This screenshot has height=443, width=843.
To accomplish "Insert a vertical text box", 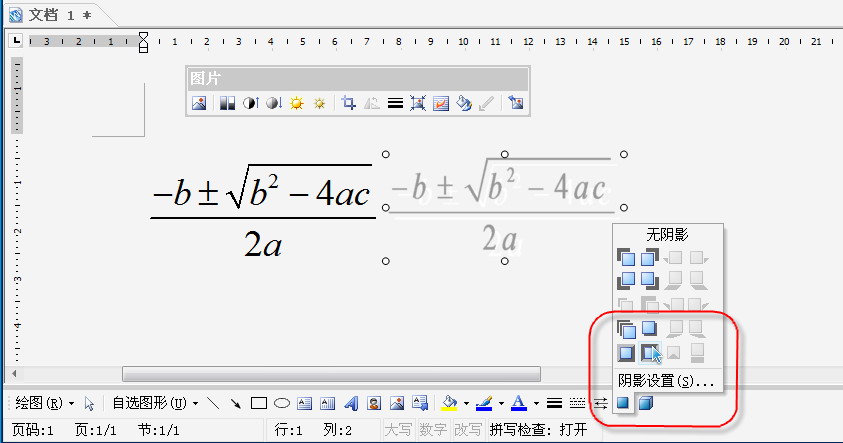I will (x=327, y=403).
